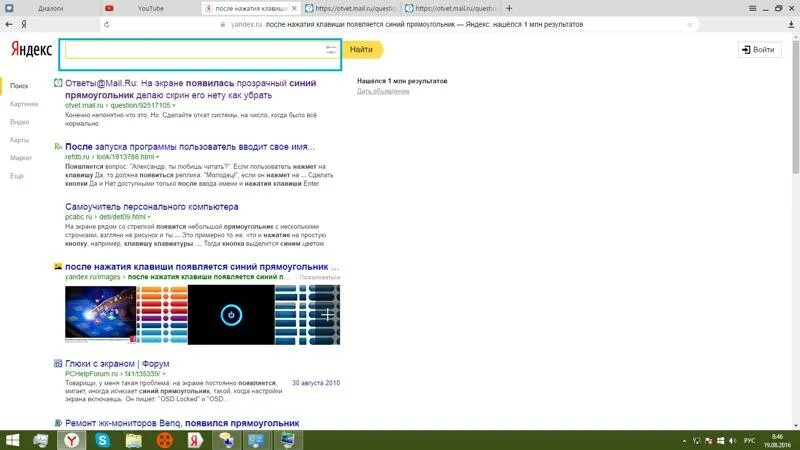
Task: Open first image thumbnail with glowing tablet
Action: point(101,314)
